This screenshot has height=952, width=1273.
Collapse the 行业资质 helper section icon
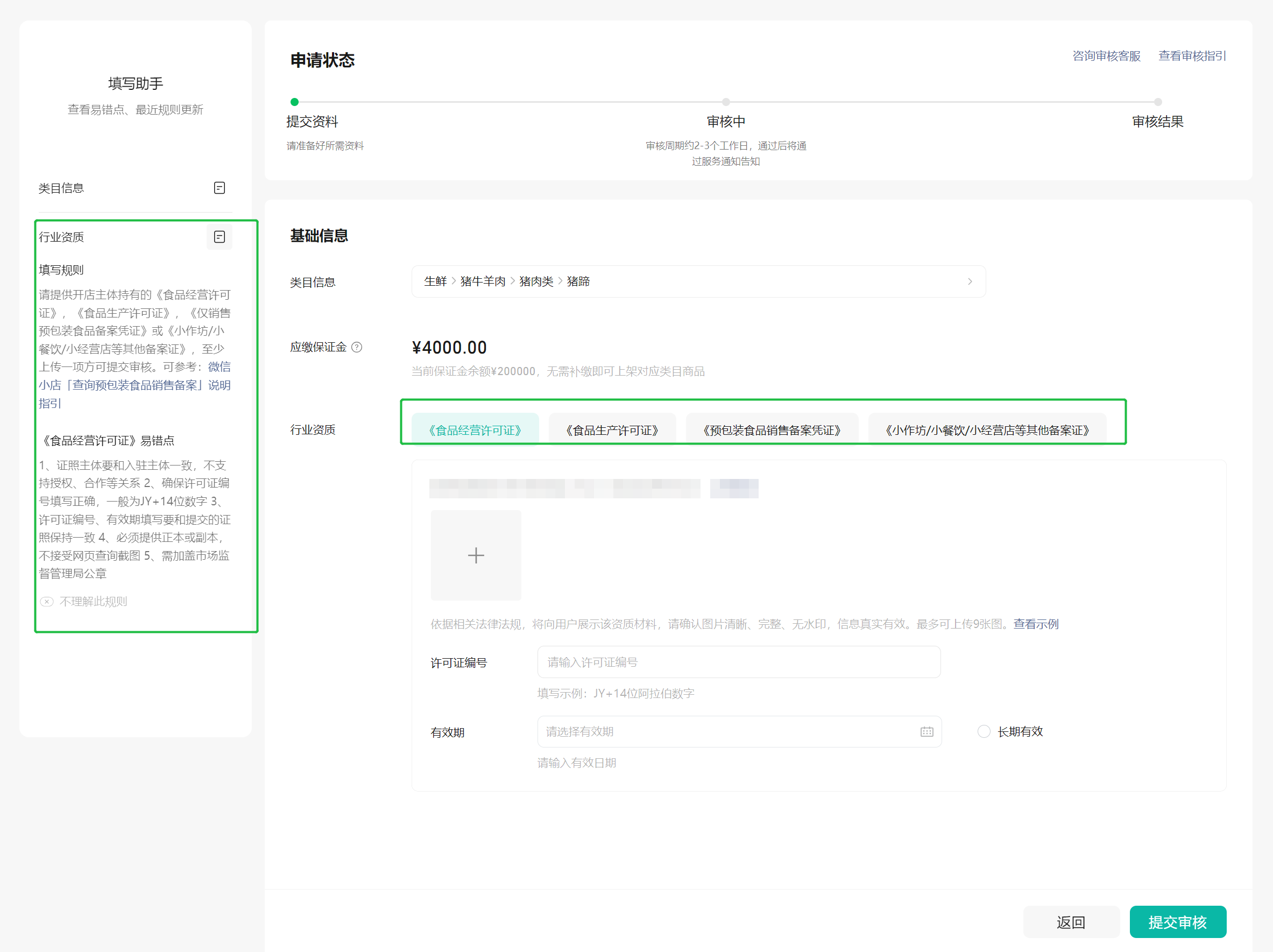(x=220, y=237)
